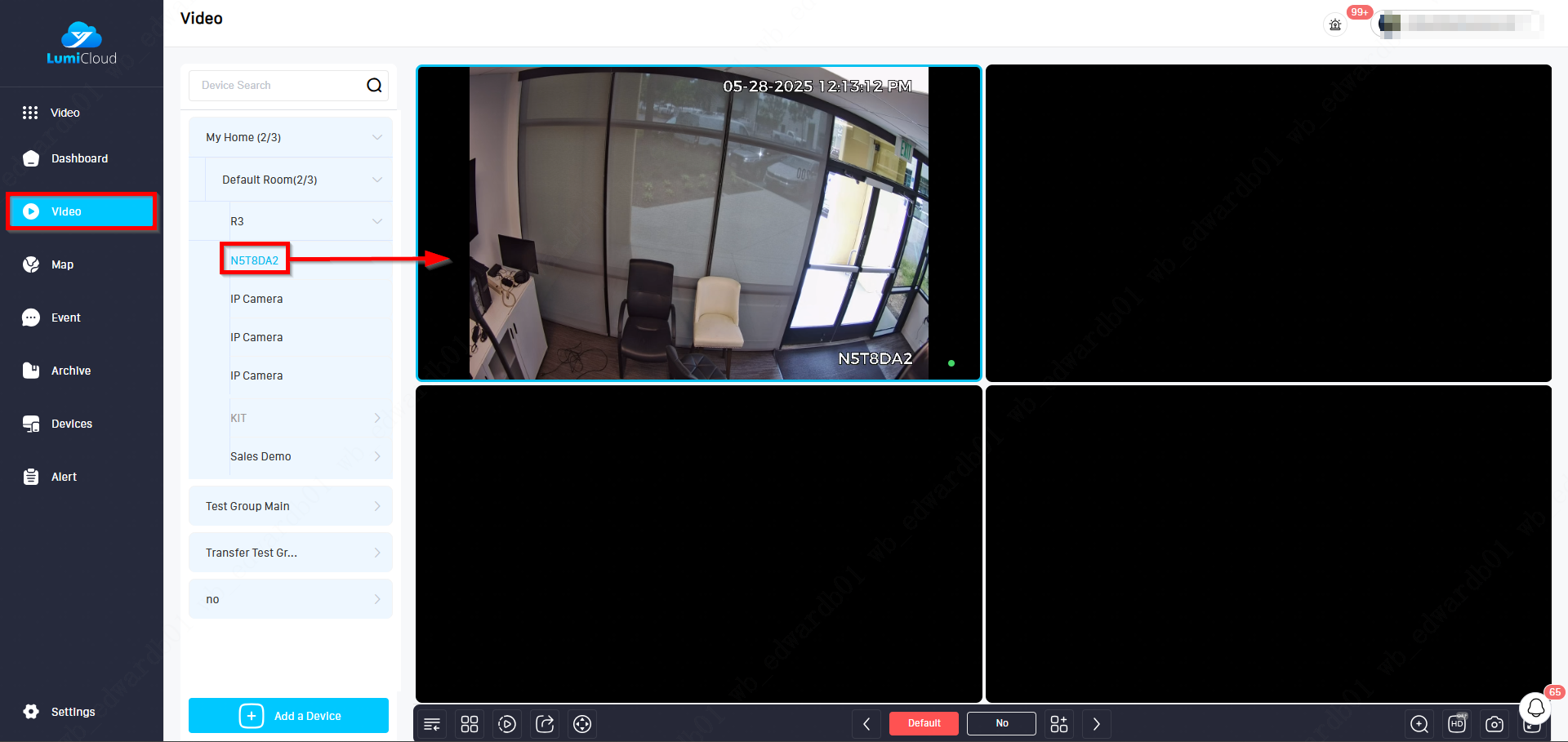Viewport: 1568px width, 742px height.
Task: Collapse the My Home group
Action: tap(376, 137)
